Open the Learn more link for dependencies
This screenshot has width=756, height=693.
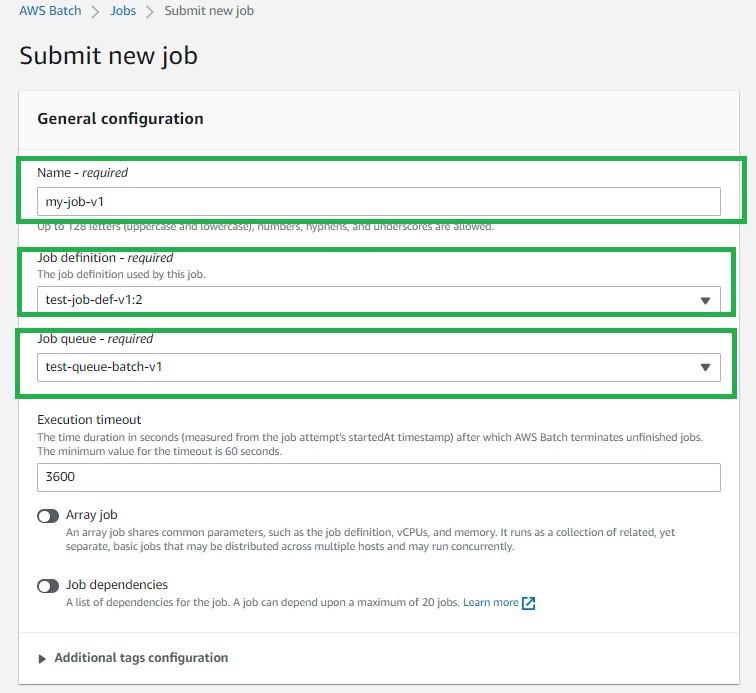click(490, 602)
